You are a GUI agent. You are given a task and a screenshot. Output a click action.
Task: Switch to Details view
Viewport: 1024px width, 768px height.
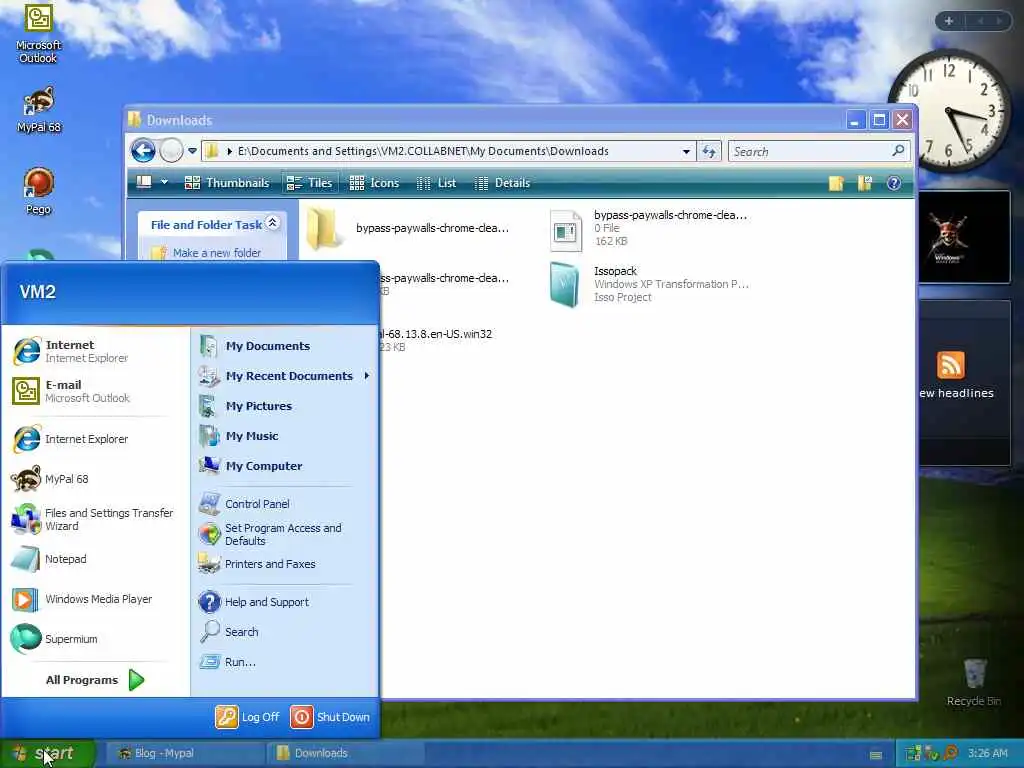click(x=502, y=183)
